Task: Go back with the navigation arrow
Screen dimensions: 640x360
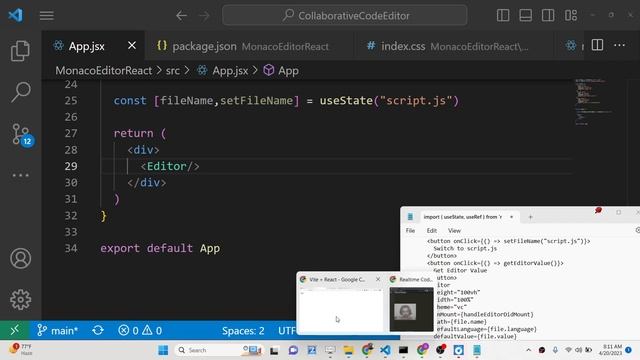Action: coord(181,16)
